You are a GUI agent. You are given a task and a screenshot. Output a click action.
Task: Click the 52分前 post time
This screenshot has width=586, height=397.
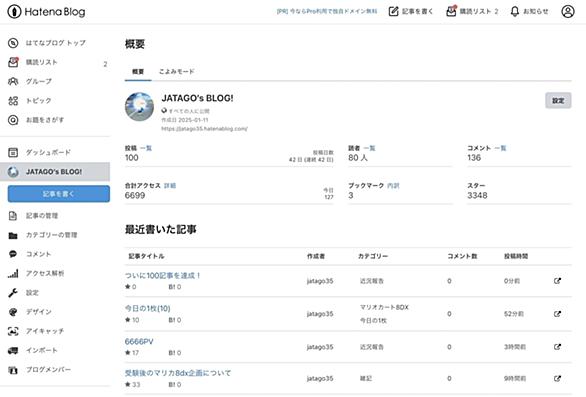pyautogui.click(x=514, y=314)
